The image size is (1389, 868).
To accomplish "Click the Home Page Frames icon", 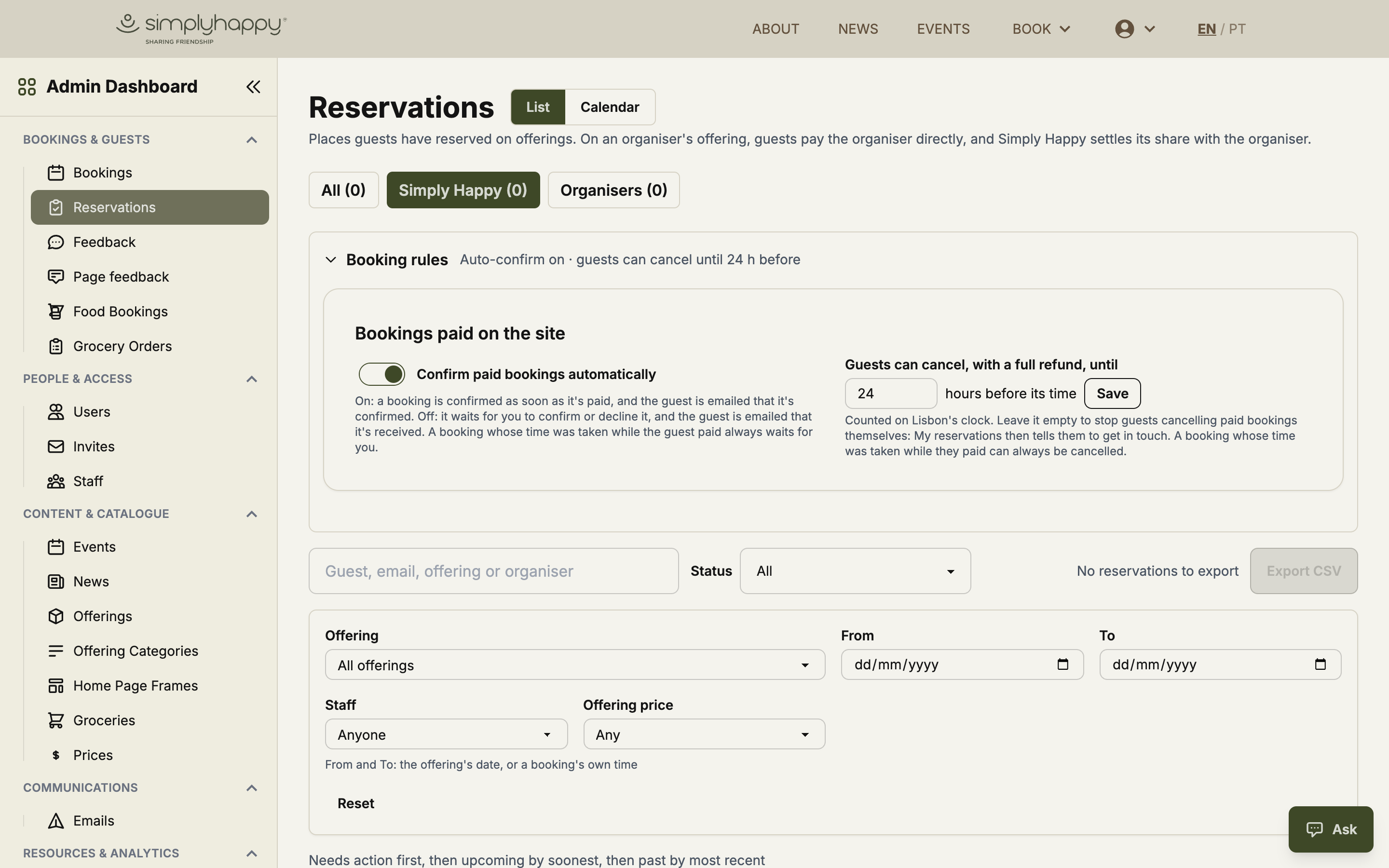I will pos(55,685).
